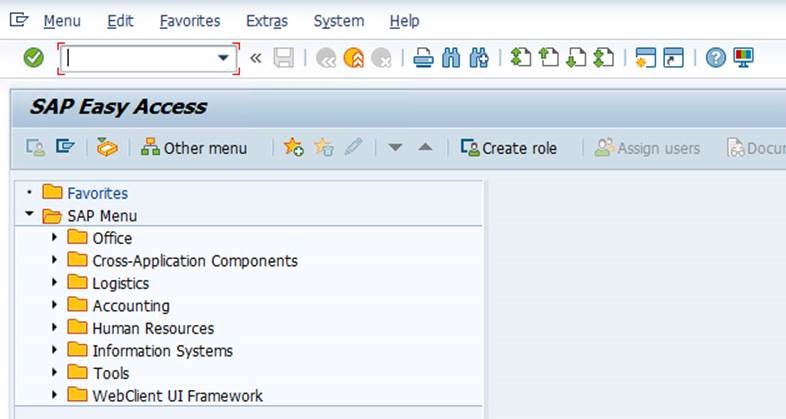786x419 pixels.
Task: Open Help via question mark icon
Action: point(715,58)
